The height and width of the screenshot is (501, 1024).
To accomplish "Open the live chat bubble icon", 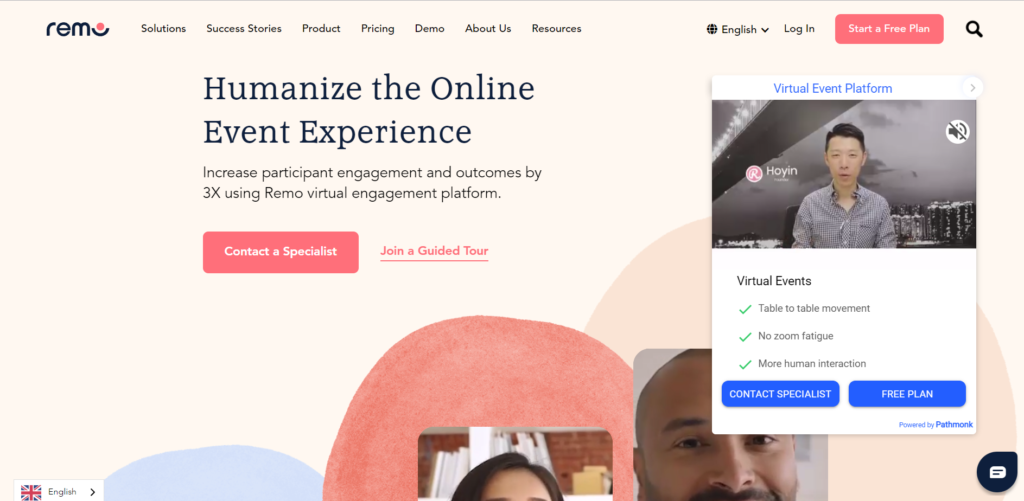I will [x=997, y=472].
